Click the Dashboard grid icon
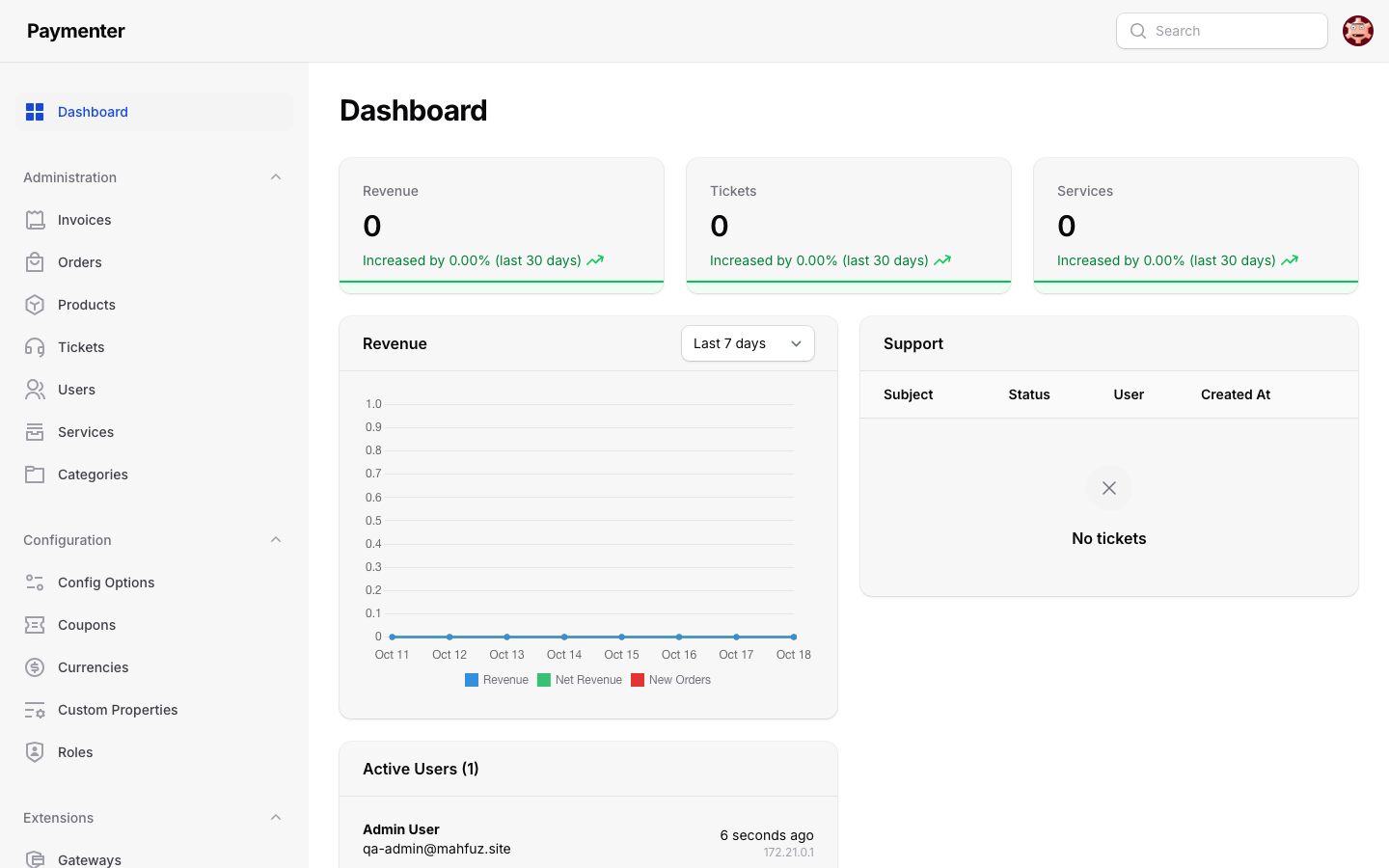The image size is (1389, 868). [35, 112]
